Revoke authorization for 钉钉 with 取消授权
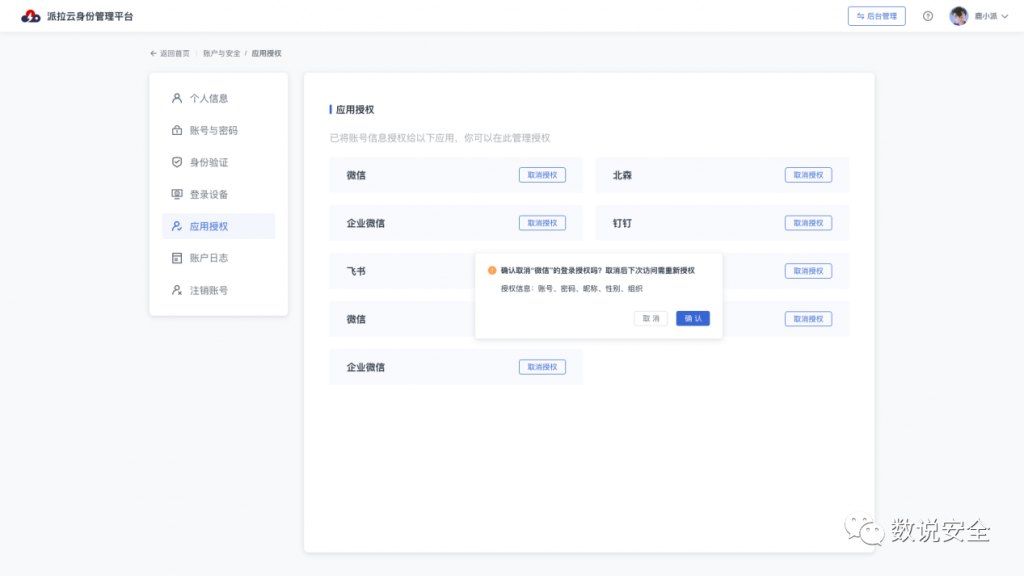 808,223
